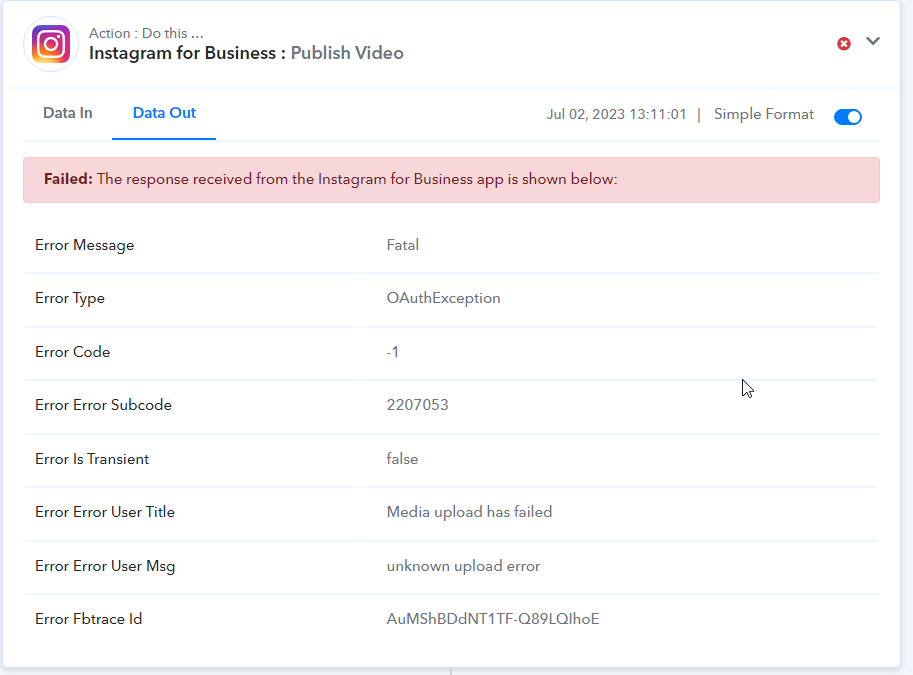Click the Error Type field label
913x675 pixels.
(70, 298)
